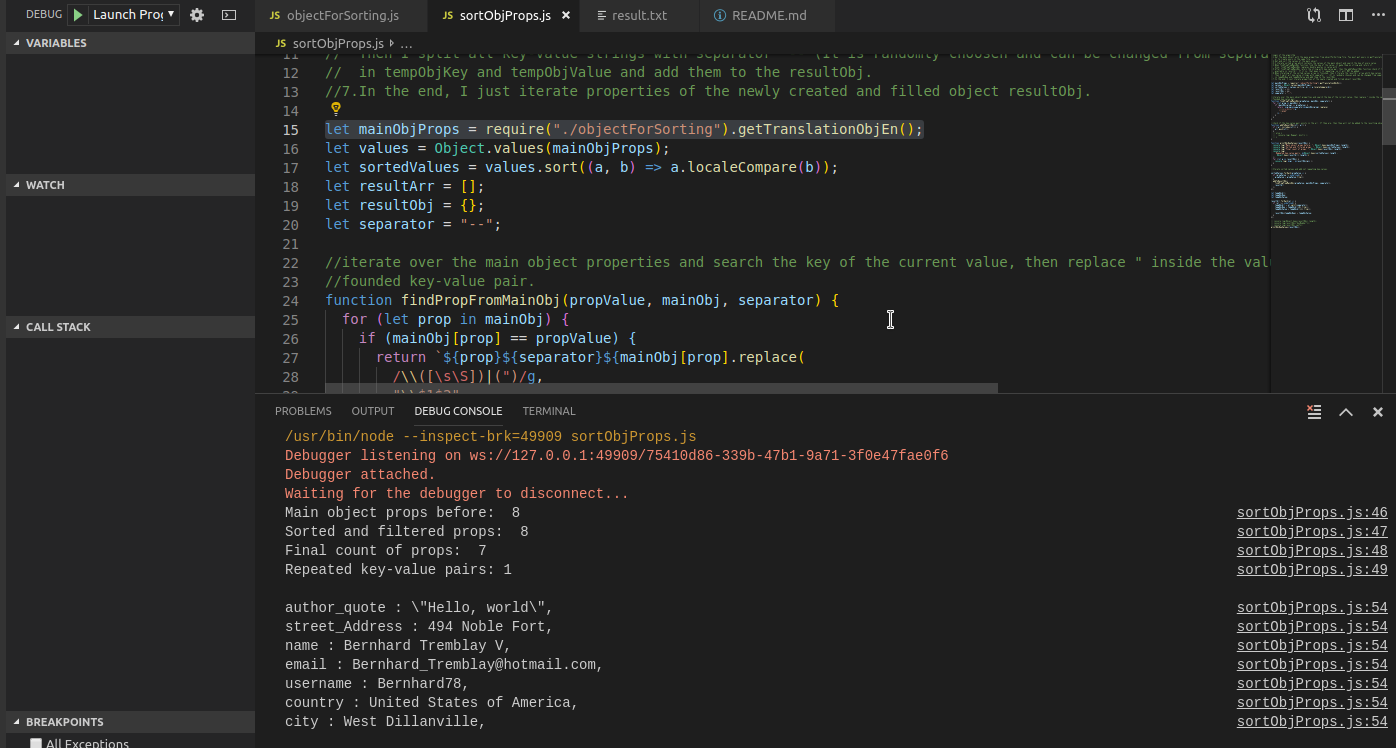Click "let resultArr = [];" on line 18
Viewport: 1396px width, 748px height.
coord(405,187)
